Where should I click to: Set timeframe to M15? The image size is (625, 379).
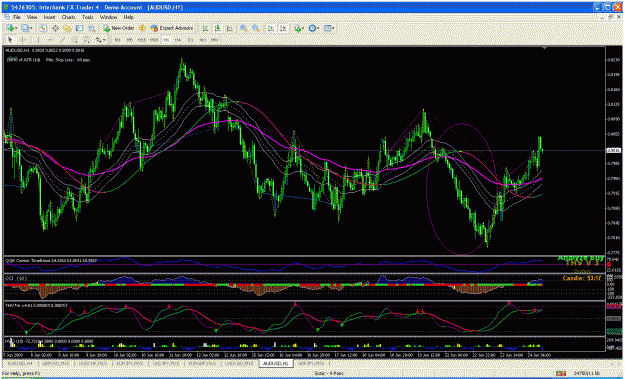point(142,40)
